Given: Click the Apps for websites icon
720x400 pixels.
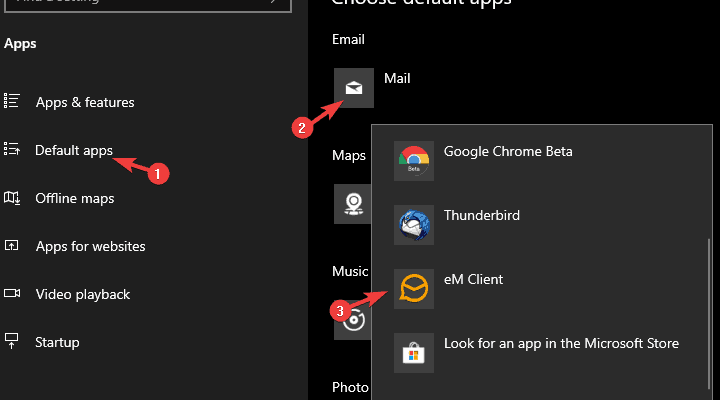Looking at the screenshot, I should [x=11, y=245].
